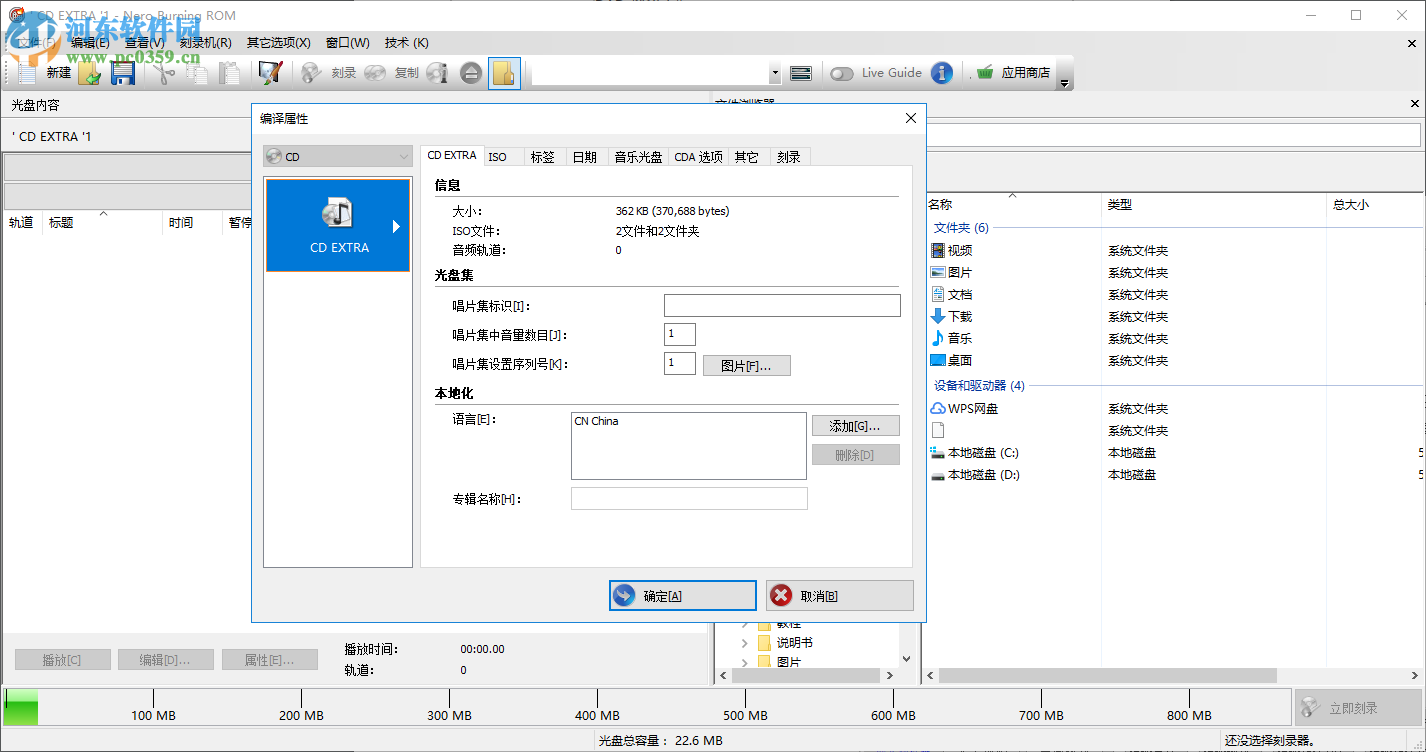Image resolution: width=1426 pixels, height=752 pixels.
Task: Click the 图片[F]... button
Action: [x=746, y=364]
